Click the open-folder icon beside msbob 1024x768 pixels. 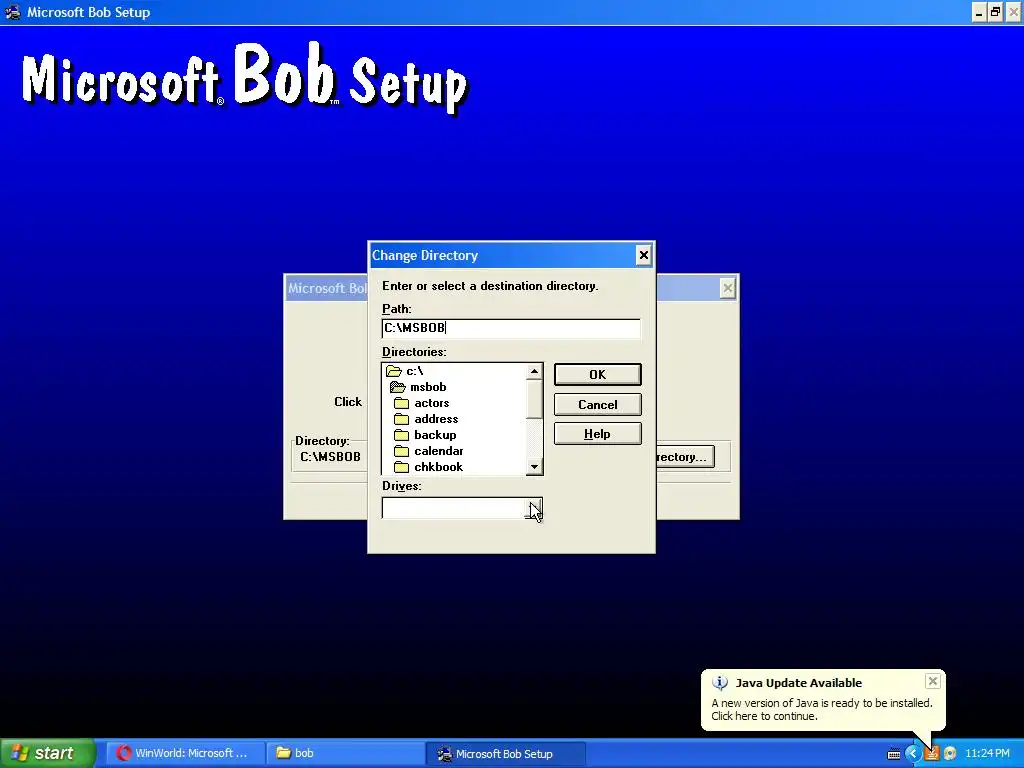[398, 387]
